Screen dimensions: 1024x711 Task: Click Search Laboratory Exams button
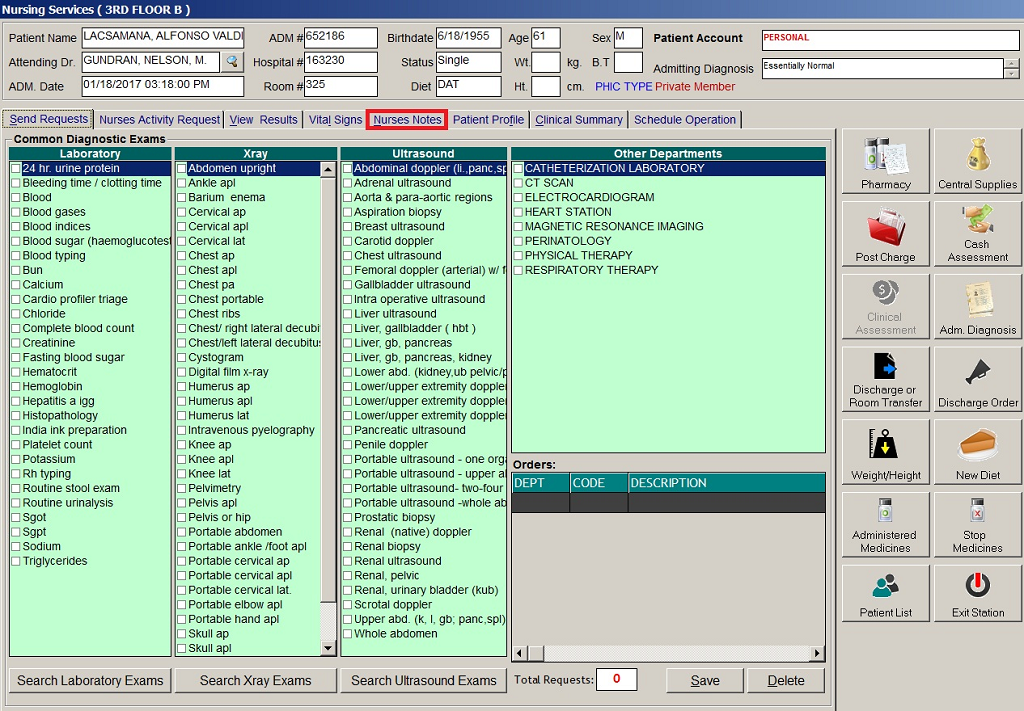[x=90, y=681]
